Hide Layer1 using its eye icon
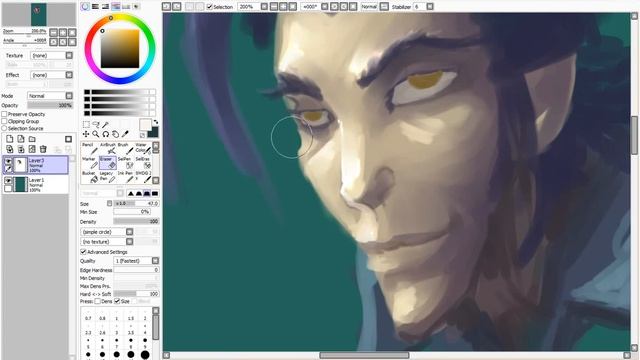The height and width of the screenshot is (360, 640). click(8, 180)
